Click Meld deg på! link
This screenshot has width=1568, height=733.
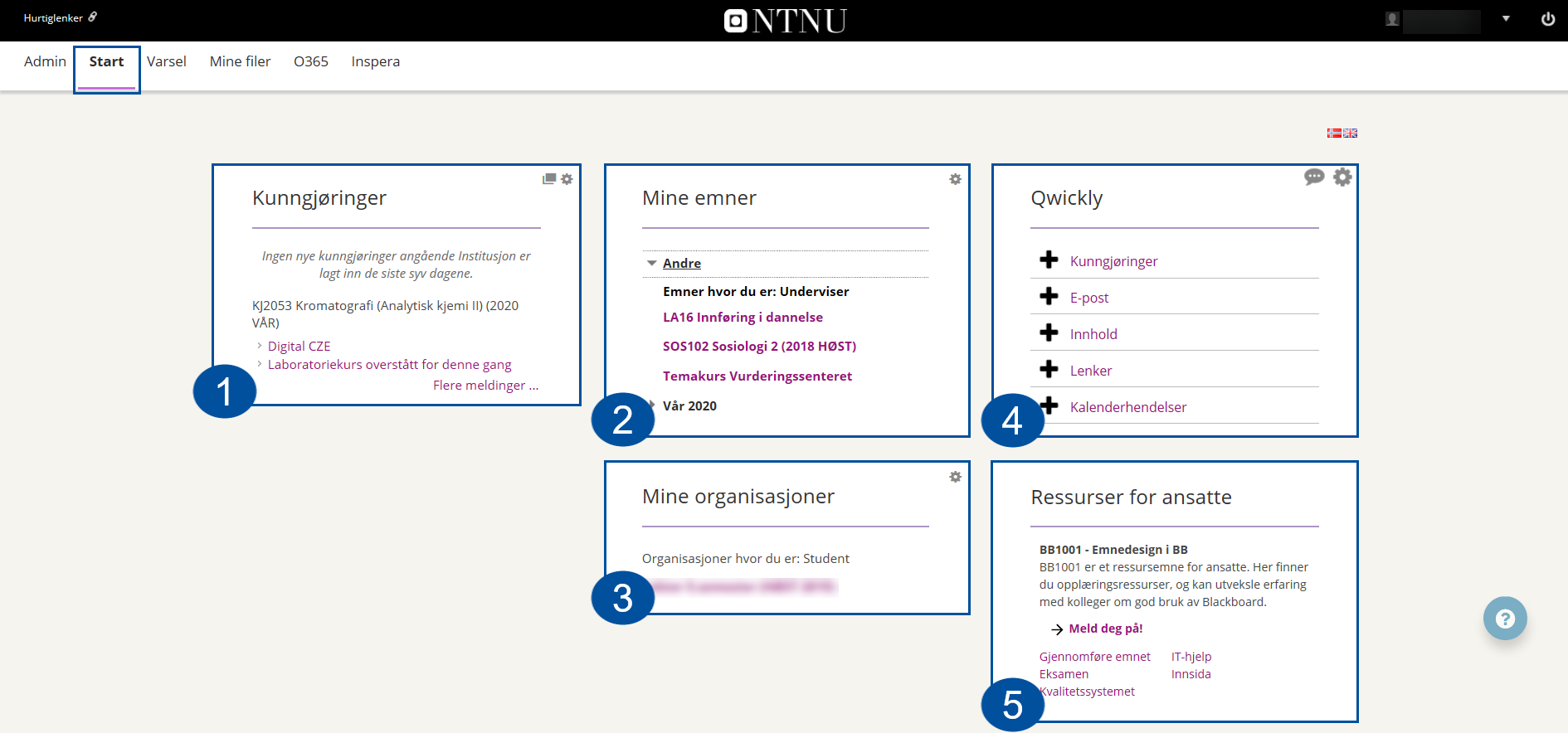pos(1106,629)
